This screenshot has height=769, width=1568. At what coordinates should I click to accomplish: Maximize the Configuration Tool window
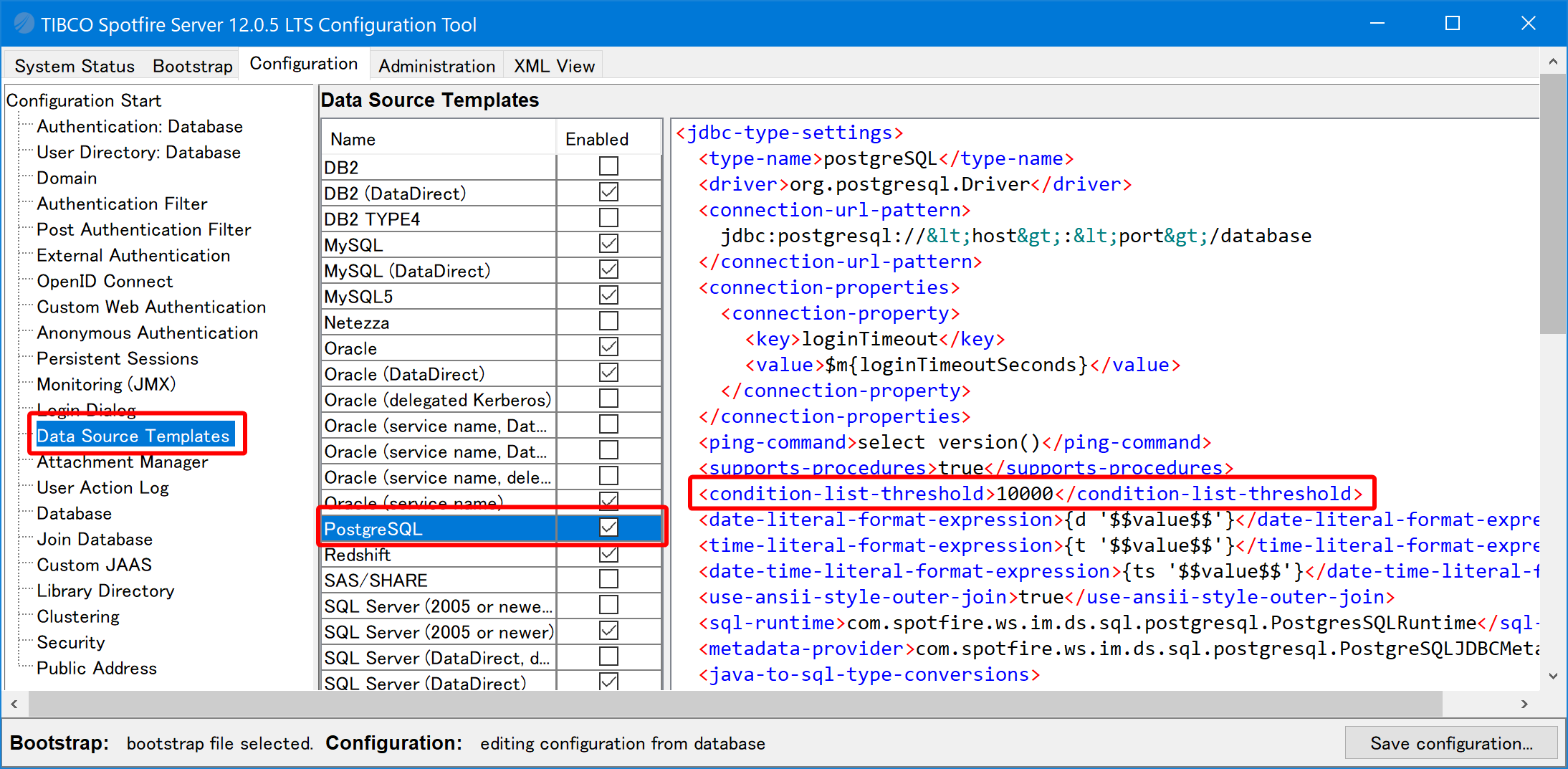1453,23
